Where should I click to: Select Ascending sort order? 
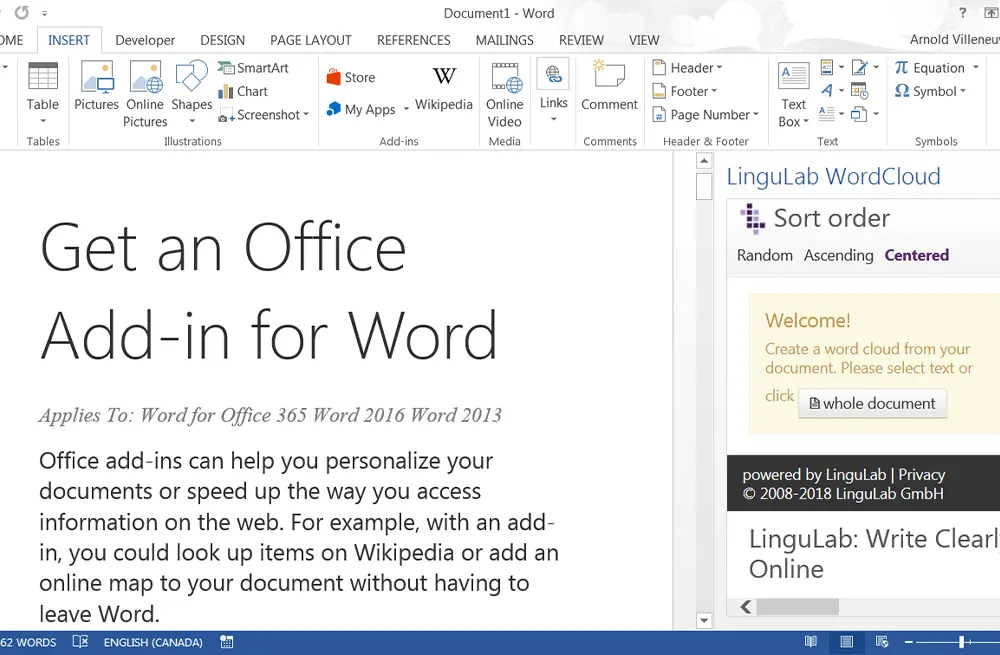(x=839, y=255)
